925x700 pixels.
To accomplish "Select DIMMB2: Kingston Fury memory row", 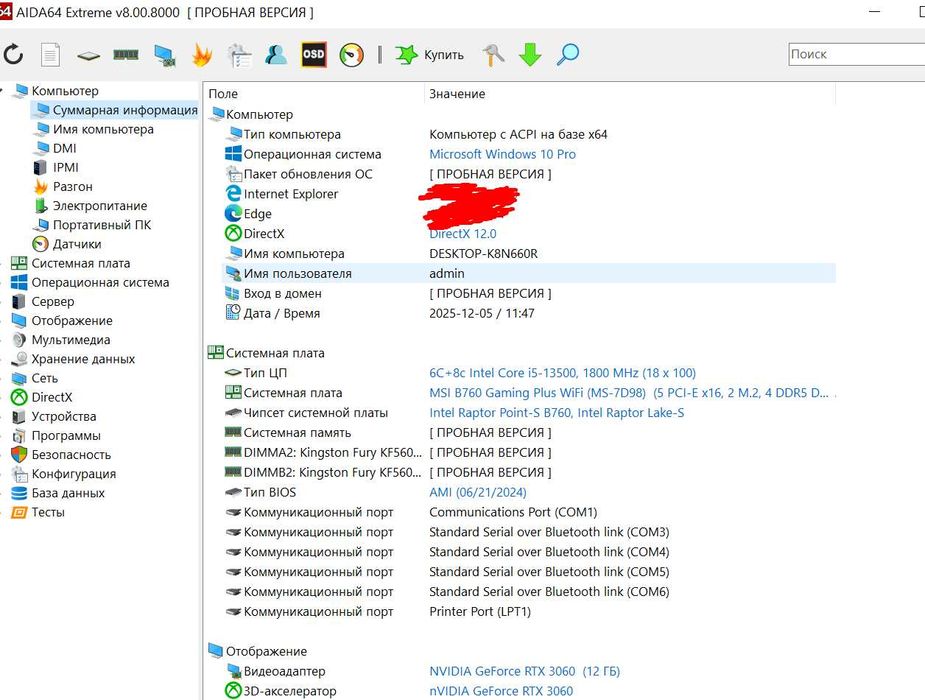I will click(x=529, y=473).
